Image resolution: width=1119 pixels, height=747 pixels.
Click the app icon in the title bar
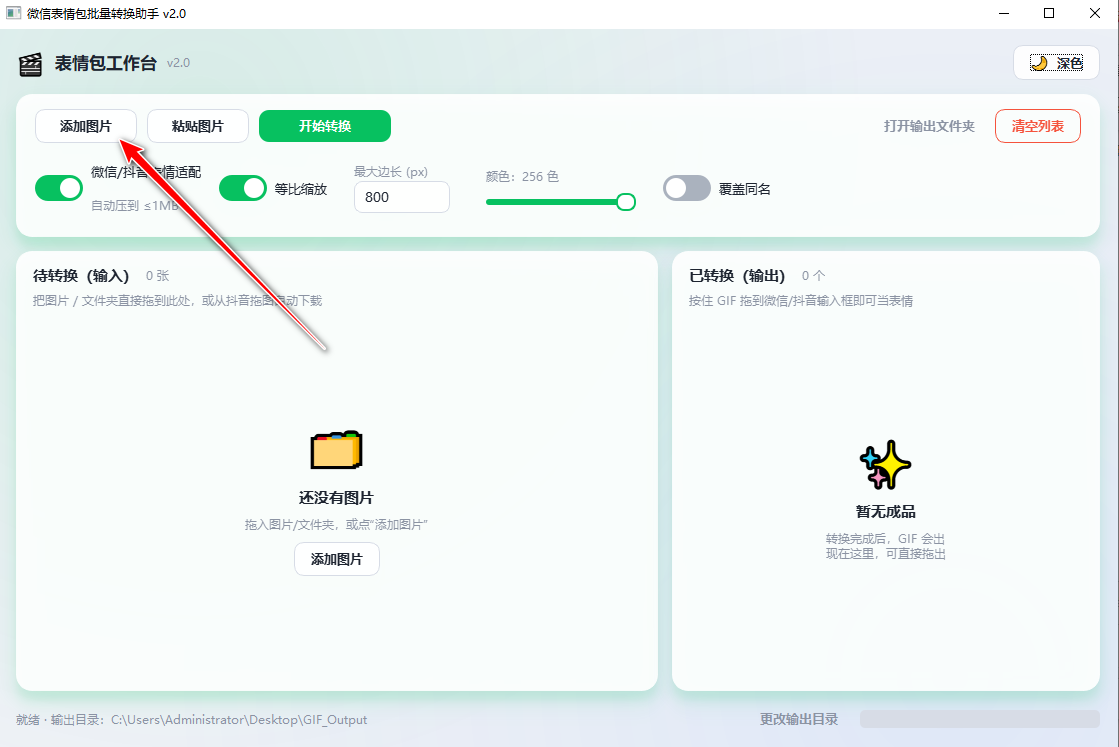click(x=14, y=13)
